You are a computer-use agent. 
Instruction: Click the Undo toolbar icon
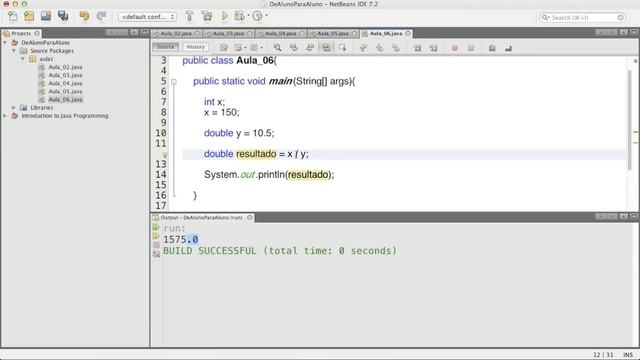(x=84, y=16)
